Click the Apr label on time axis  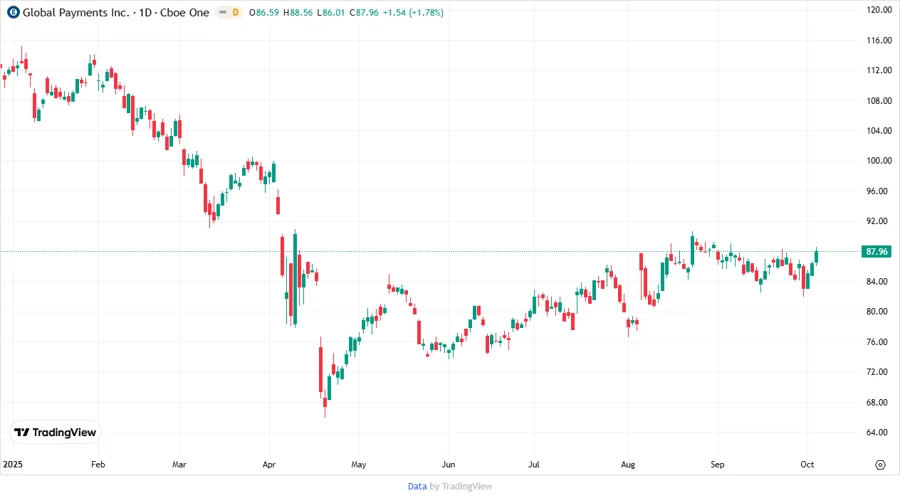pos(269,465)
